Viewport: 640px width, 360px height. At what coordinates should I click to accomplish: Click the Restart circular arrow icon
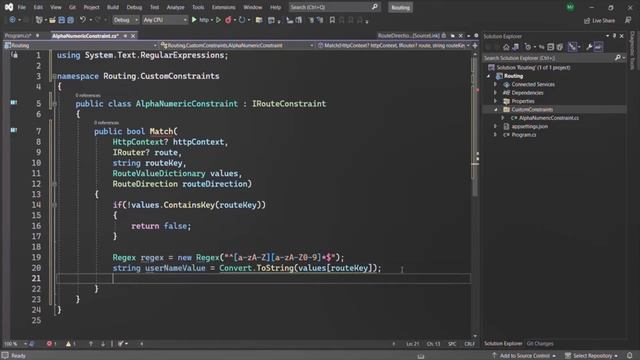242,20
